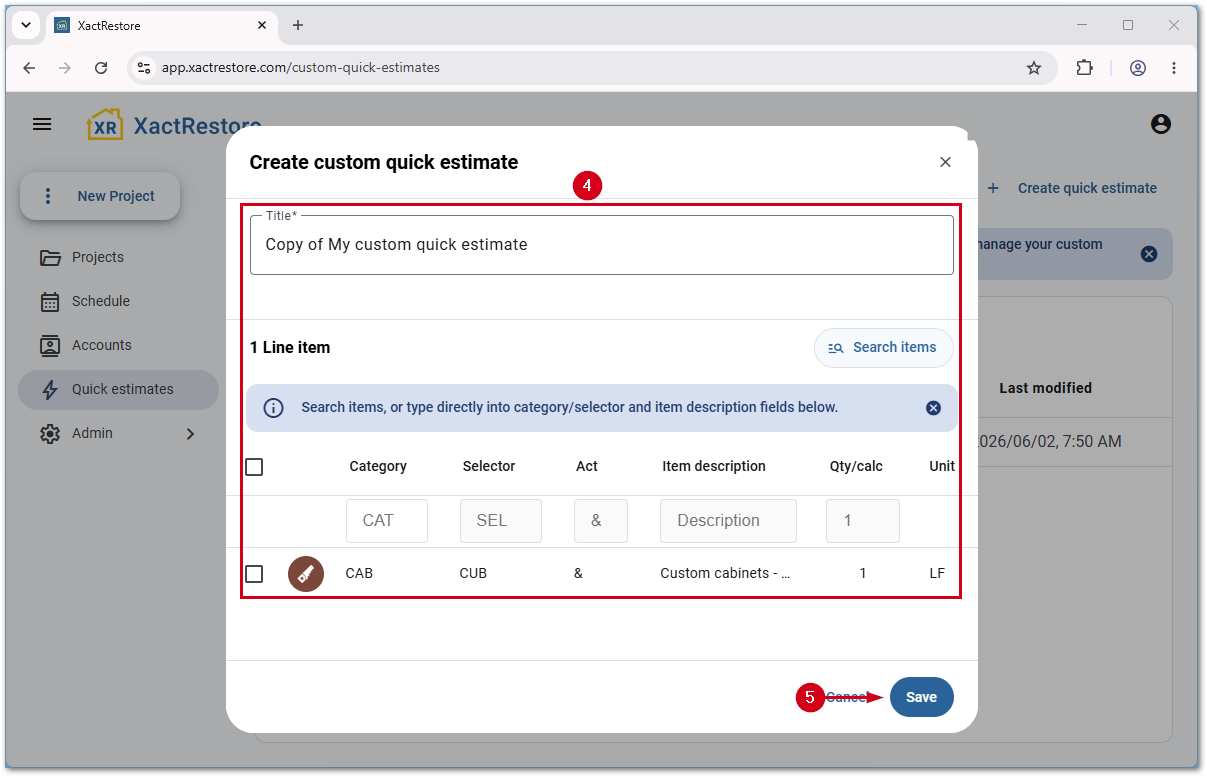Click the CAB cabinet line item icon
Viewport: 1207px width, 777px height.
click(x=306, y=574)
